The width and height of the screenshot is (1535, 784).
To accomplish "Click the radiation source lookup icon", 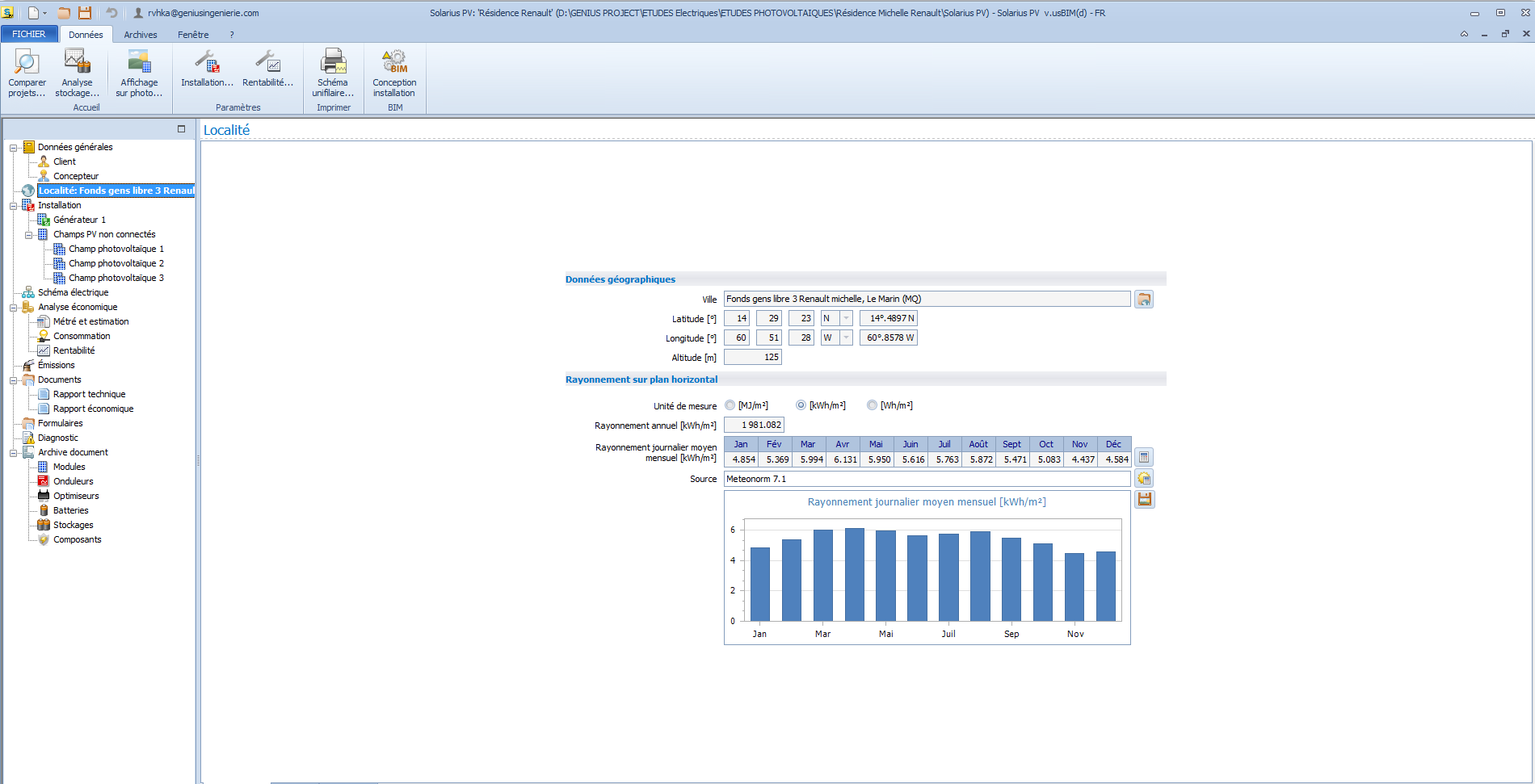I will click(1144, 479).
